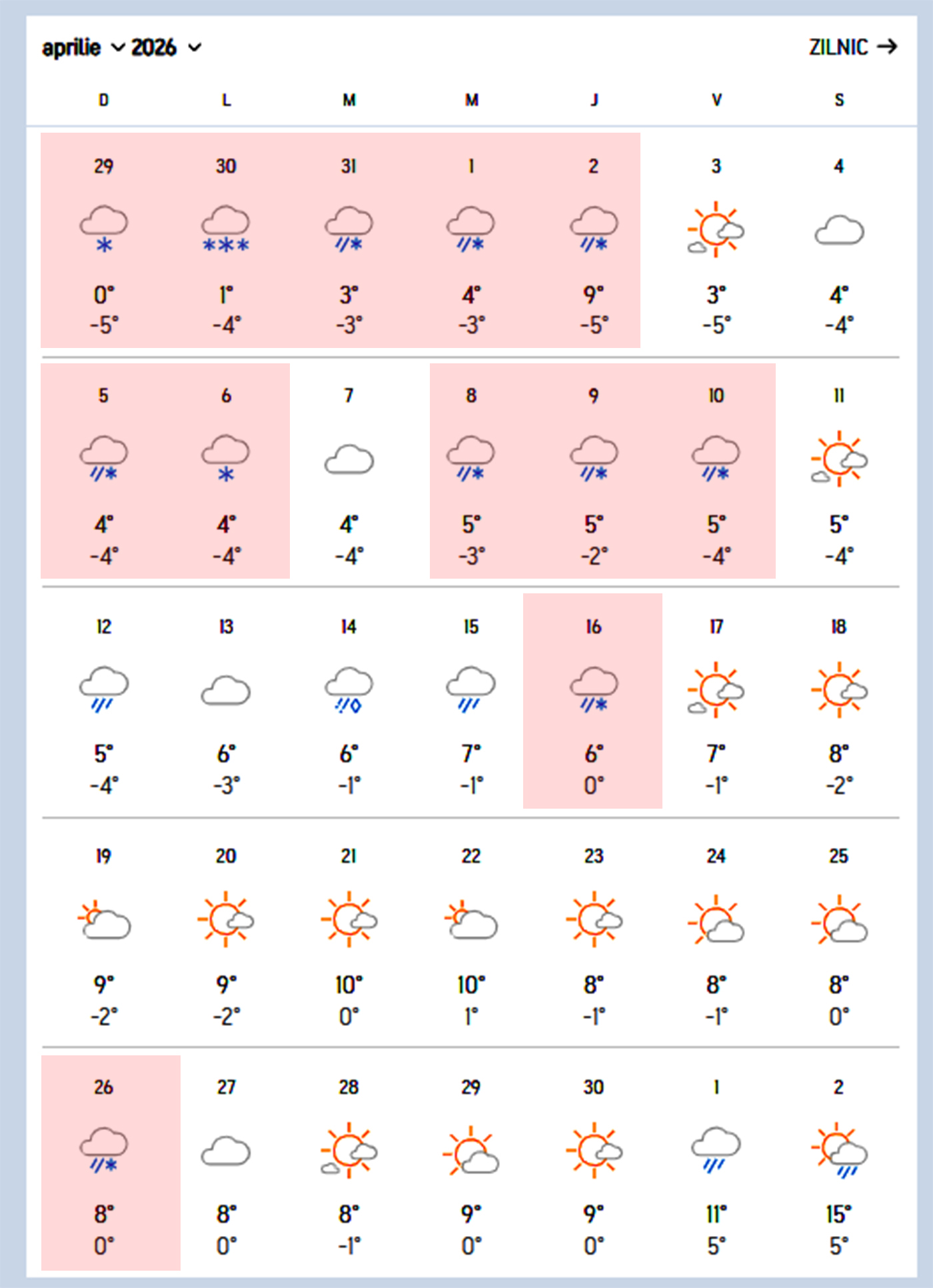933x1288 pixels.
Task: Click the sun with rain icon on May 2
Action: [839, 1151]
